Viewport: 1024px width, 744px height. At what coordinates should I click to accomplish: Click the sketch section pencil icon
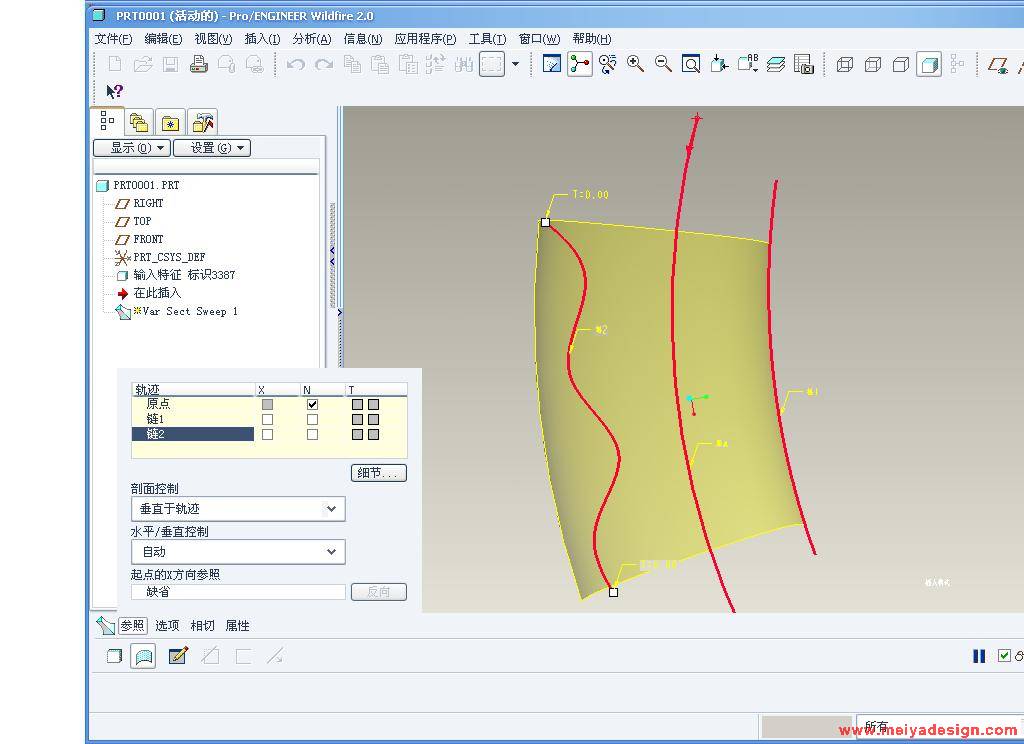pos(178,656)
